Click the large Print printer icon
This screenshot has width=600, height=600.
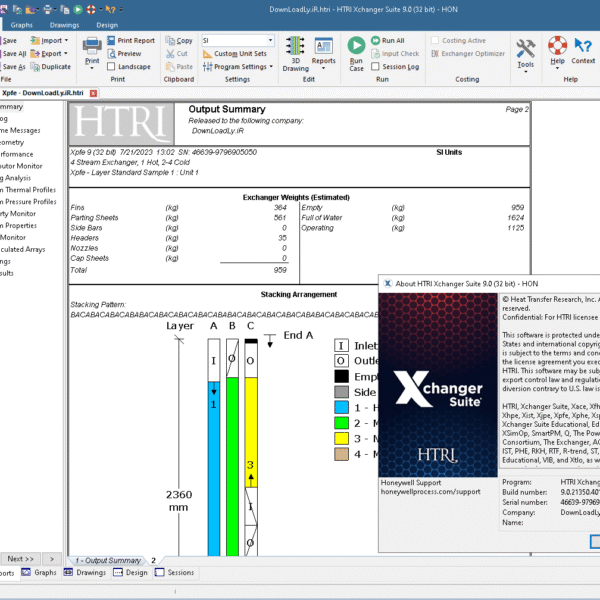(x=92, y=46)
